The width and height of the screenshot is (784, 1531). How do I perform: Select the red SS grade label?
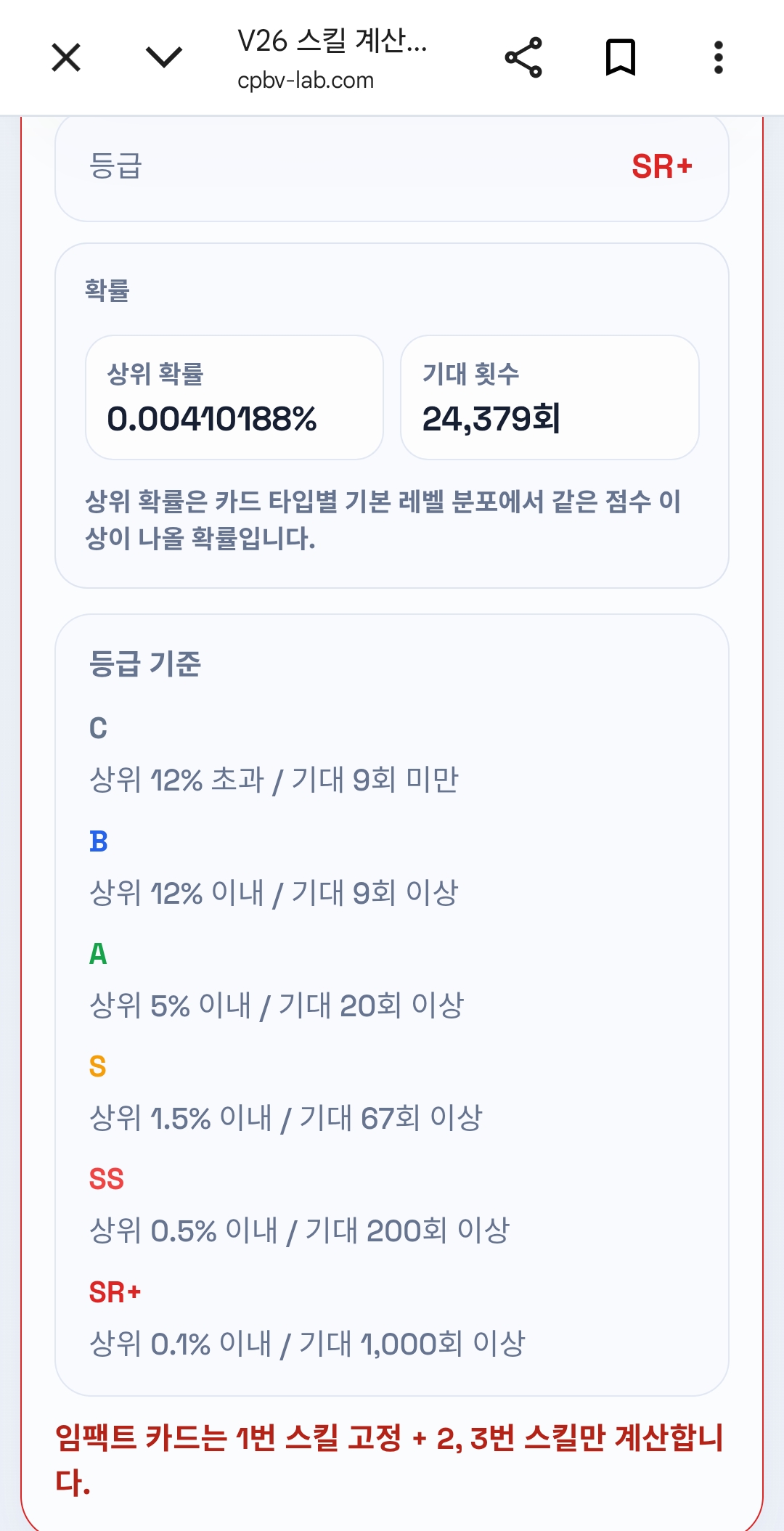[107, 1179]
